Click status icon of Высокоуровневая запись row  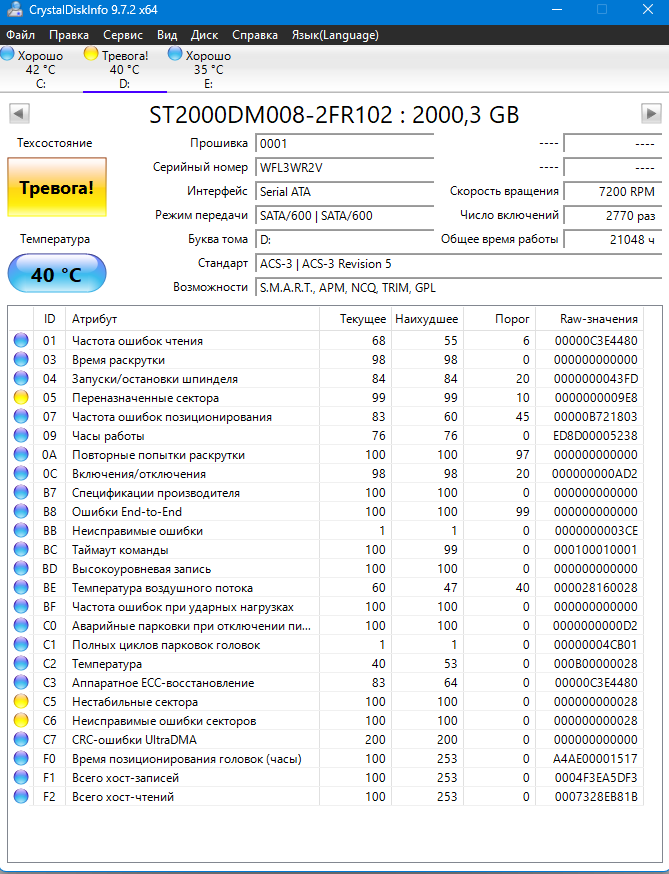21,569
